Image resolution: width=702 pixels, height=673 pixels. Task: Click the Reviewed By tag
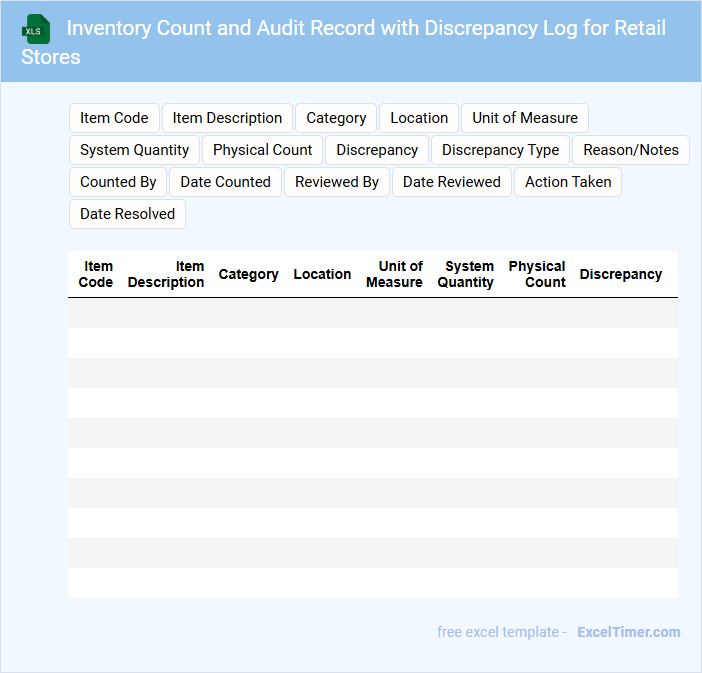tap(337, 182)
